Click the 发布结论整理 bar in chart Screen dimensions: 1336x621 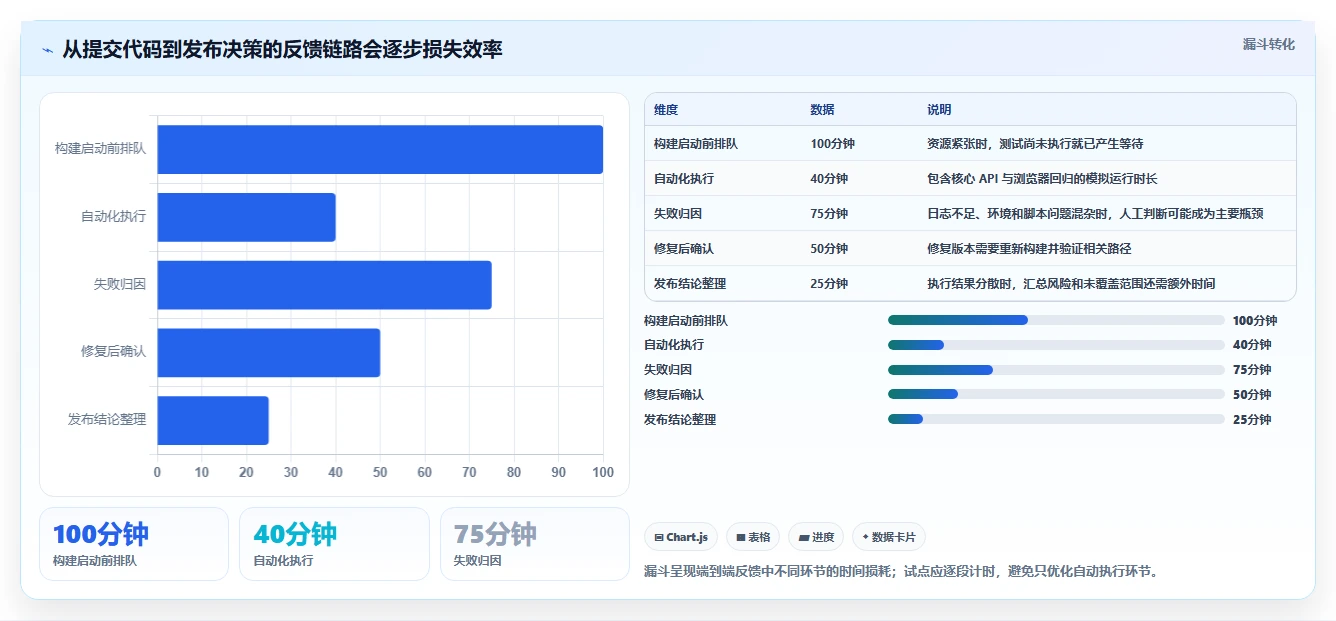pyautogui.click(x=213, y=420)
